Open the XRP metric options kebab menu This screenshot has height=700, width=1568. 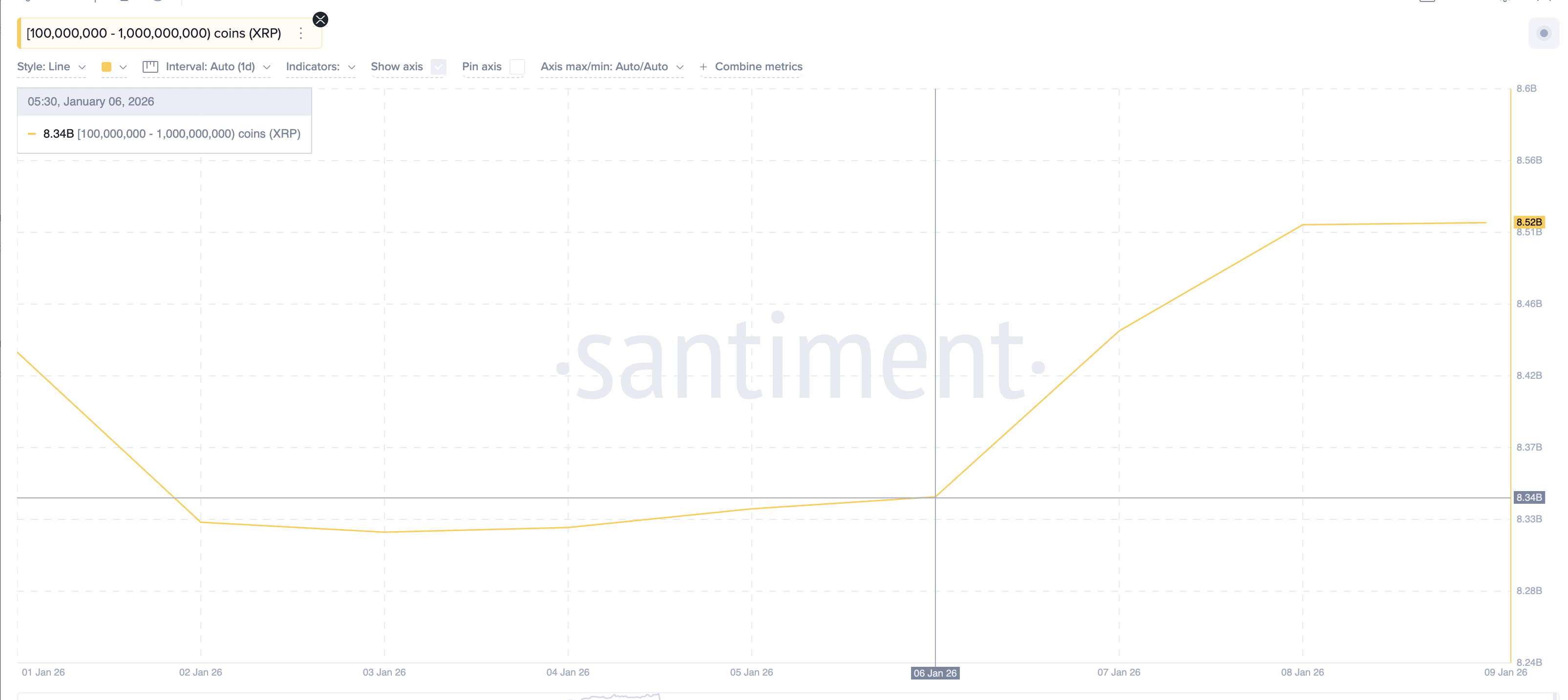click(x=301, y=33)
